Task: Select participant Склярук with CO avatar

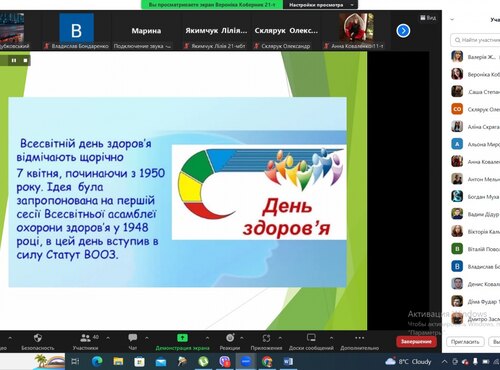Action: pyautogui.click(x=475, y=109)
